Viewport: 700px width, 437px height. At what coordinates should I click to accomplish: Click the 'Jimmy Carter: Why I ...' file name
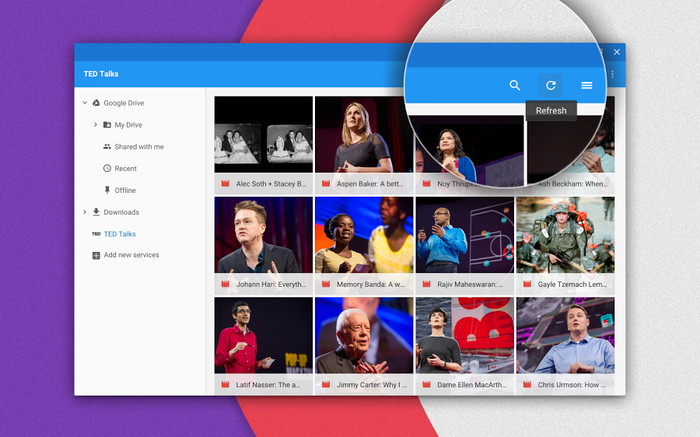pos(371,384)
